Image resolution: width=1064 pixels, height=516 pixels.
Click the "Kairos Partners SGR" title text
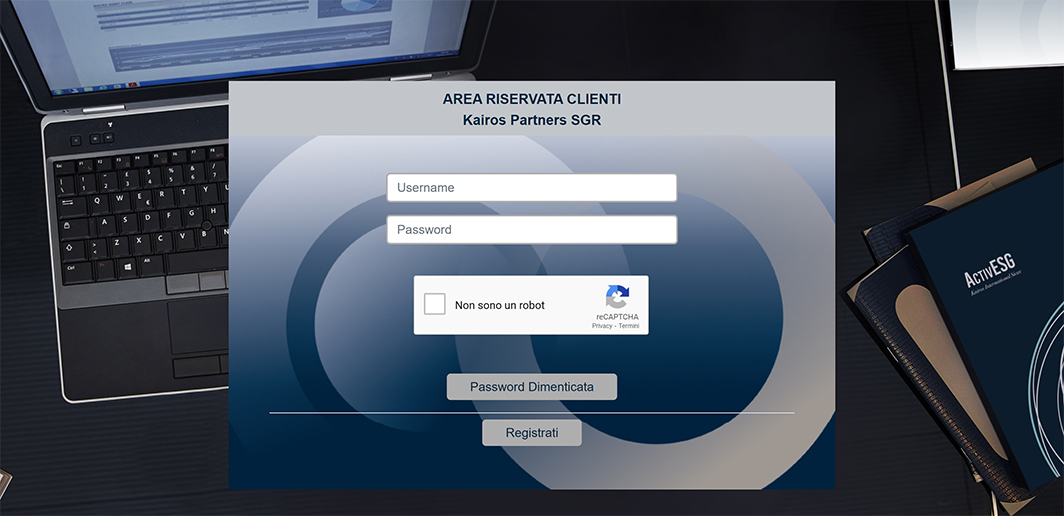pyautogui.click(x=531, y=120)
